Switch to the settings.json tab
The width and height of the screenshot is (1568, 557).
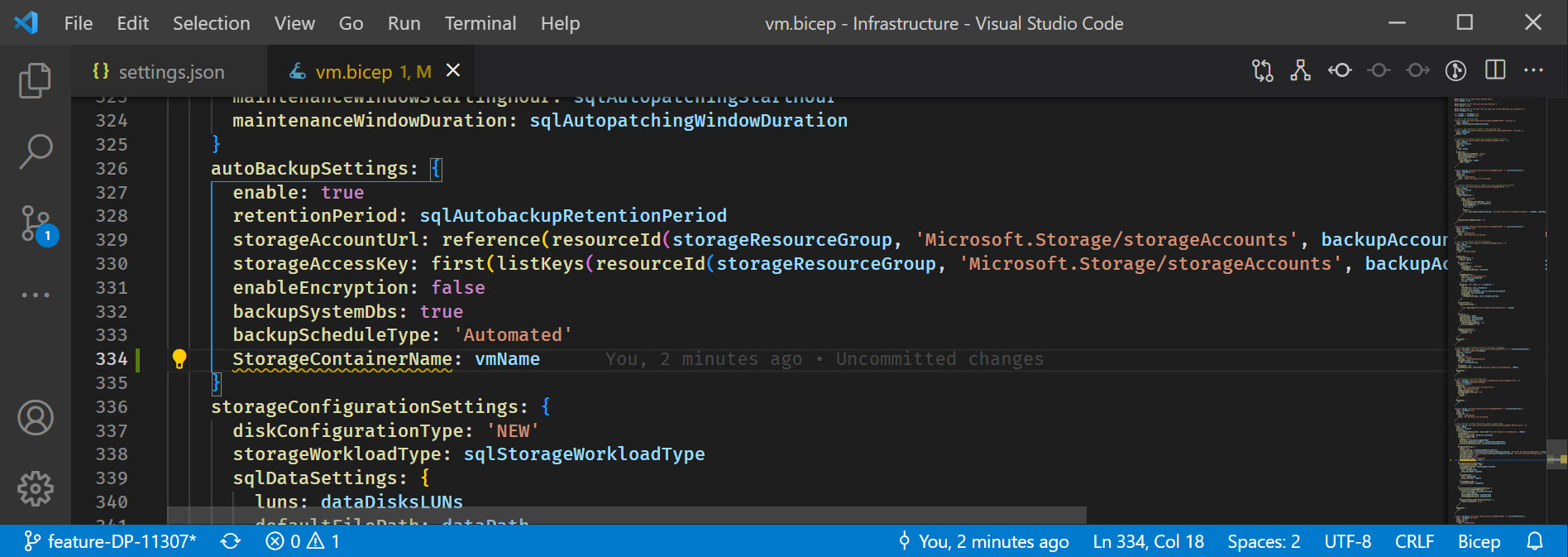[x=169, y=71]
